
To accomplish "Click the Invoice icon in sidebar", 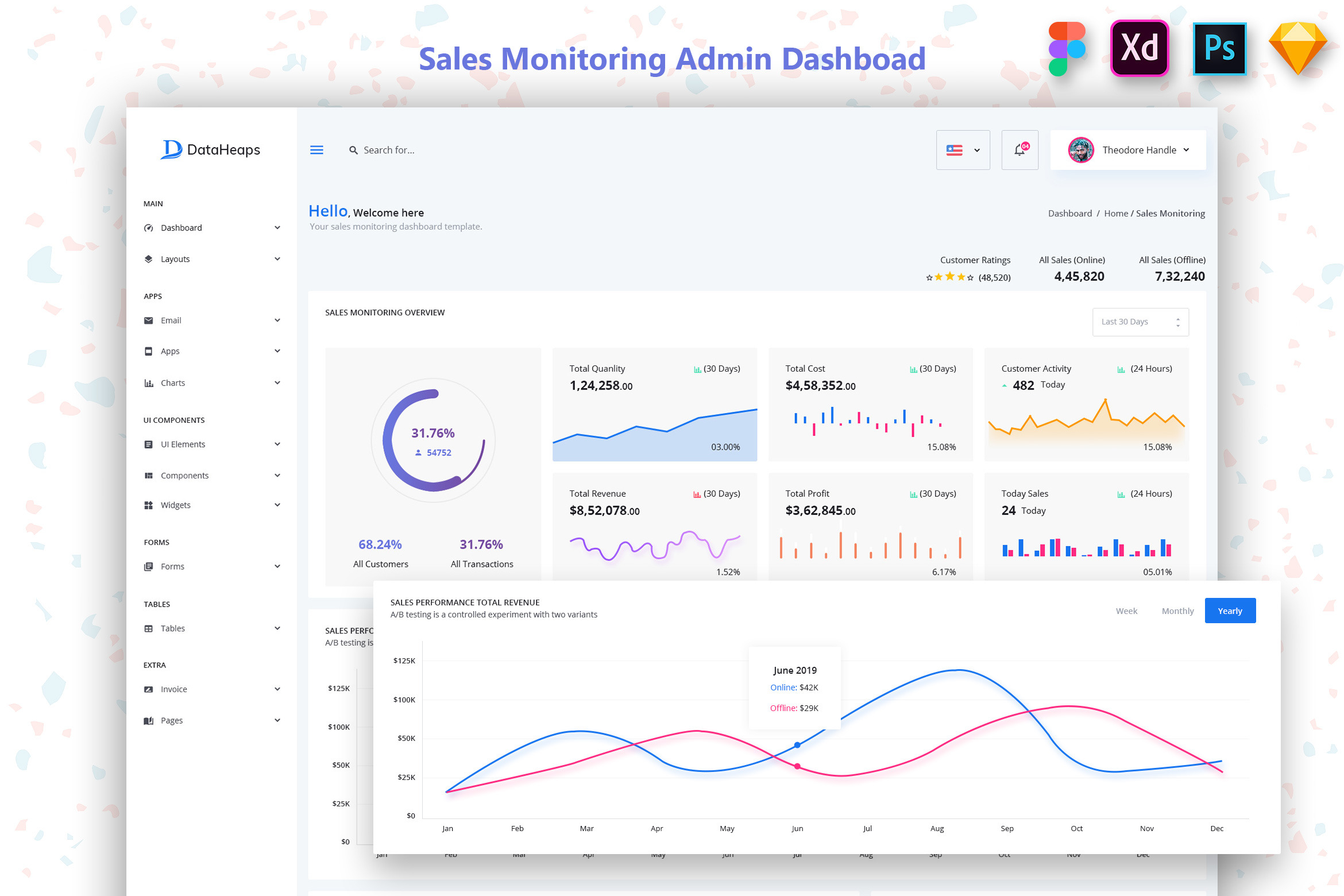I will [149, 689].
